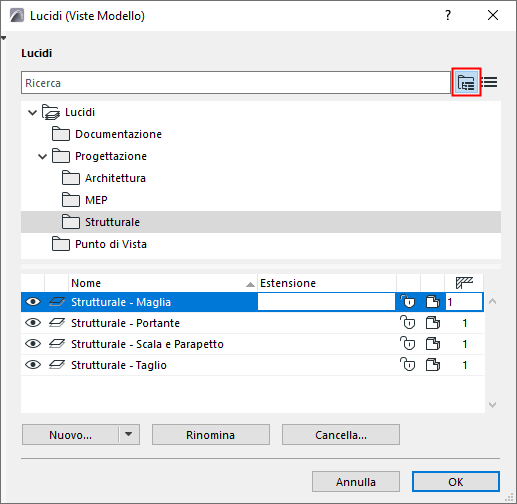
Task: Click the small disclosure triangle under title bar
Action: coord(4,38)
